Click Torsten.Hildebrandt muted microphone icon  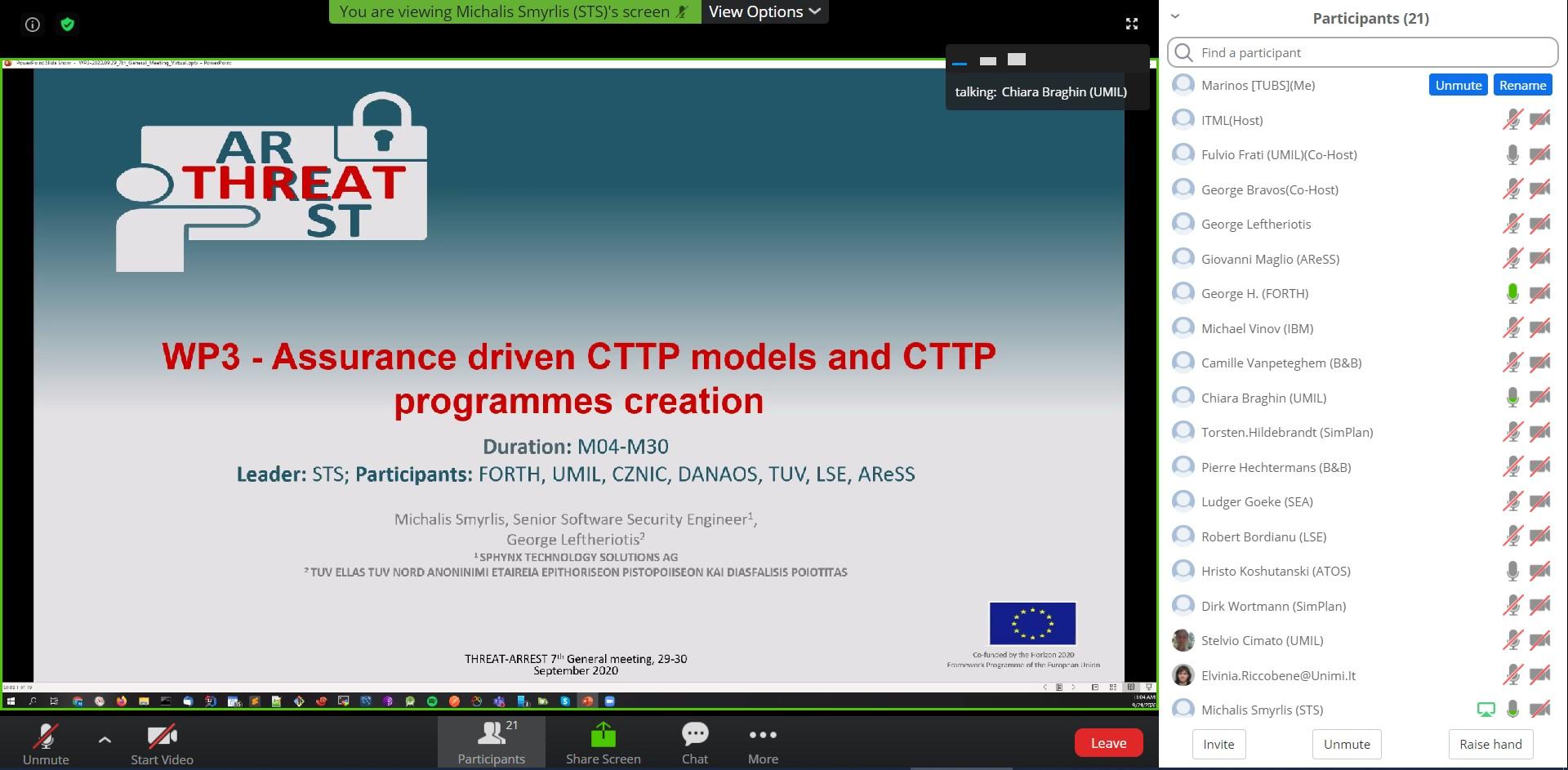1512,432
